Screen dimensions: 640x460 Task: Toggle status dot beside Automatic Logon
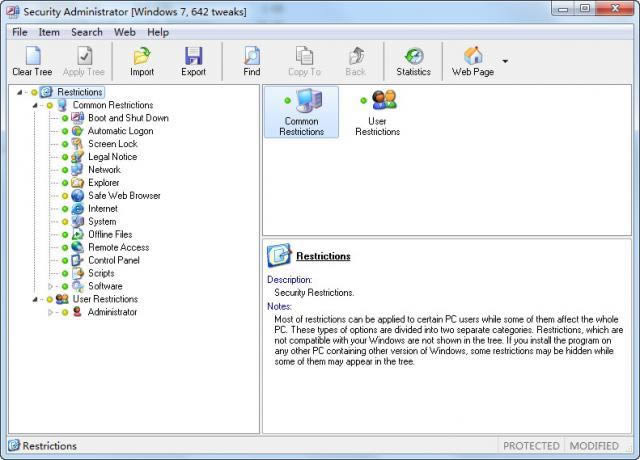(65, 131)
